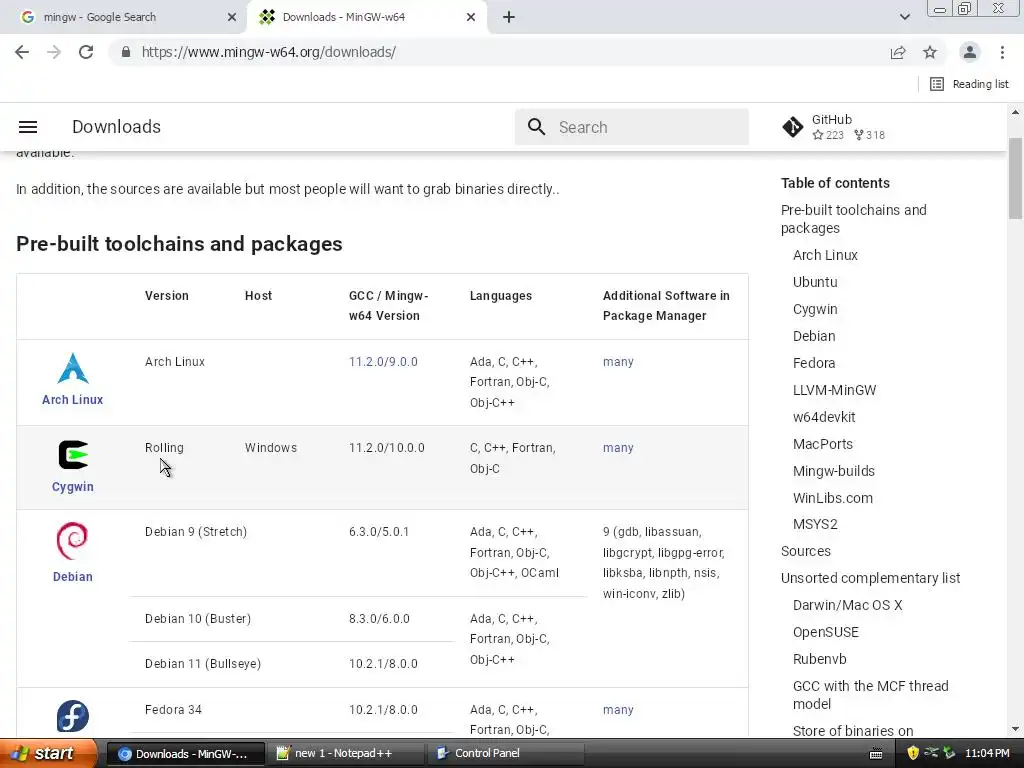Jump to Pre-built toolchains and packages in contents

pos(854,219)
